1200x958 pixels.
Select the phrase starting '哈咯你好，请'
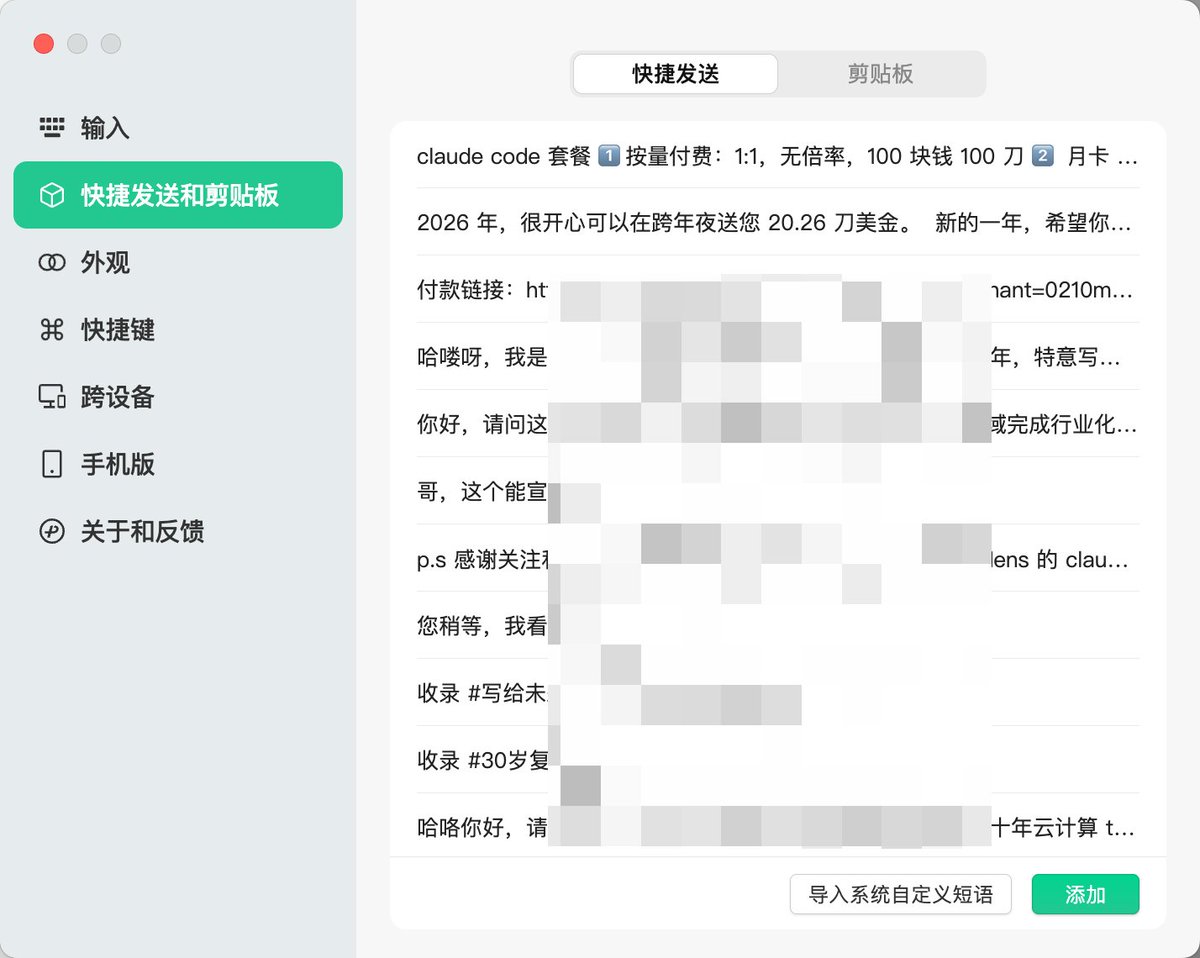point(778,826)
